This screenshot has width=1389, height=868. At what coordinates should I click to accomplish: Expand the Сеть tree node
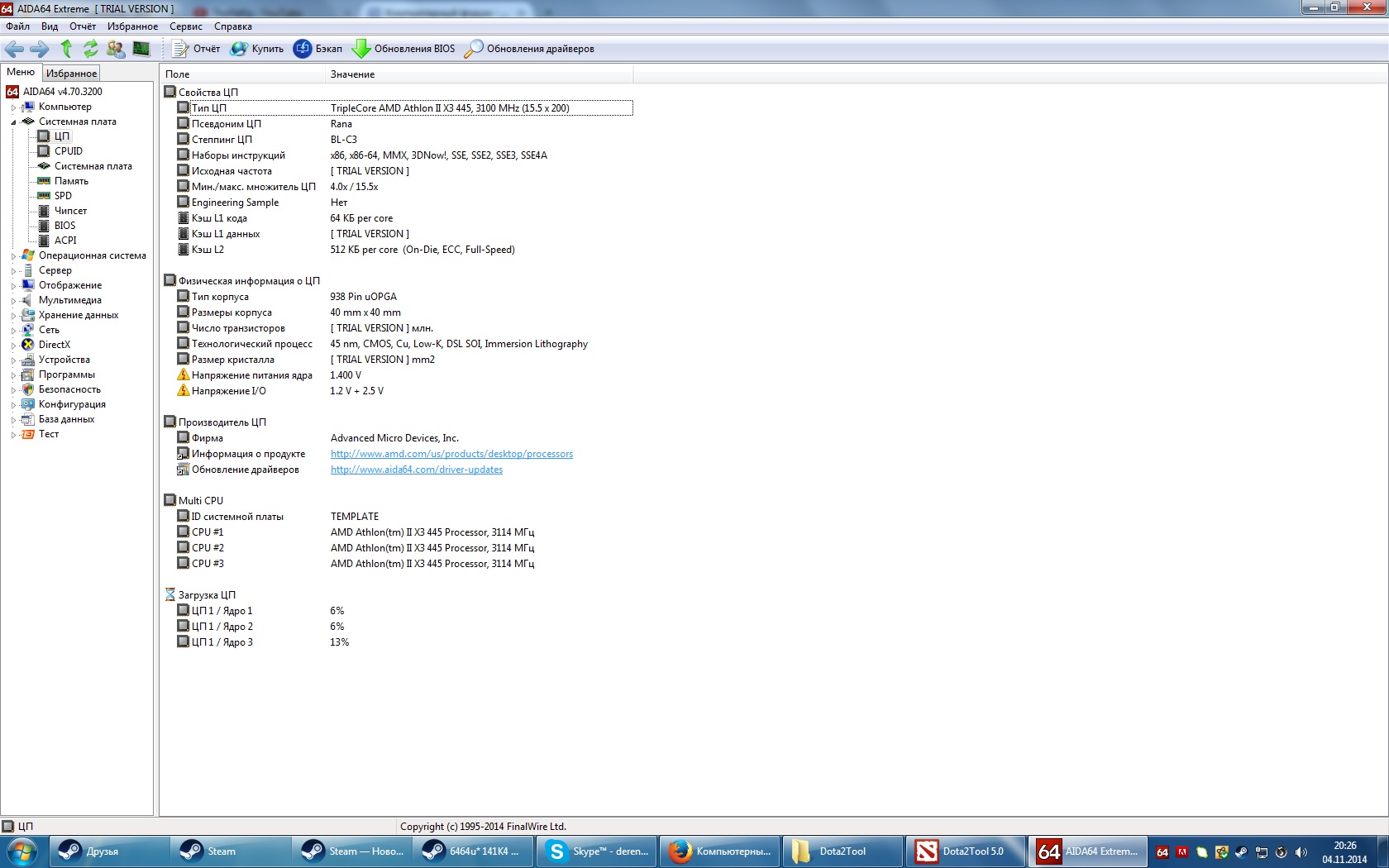click(13, 331)
